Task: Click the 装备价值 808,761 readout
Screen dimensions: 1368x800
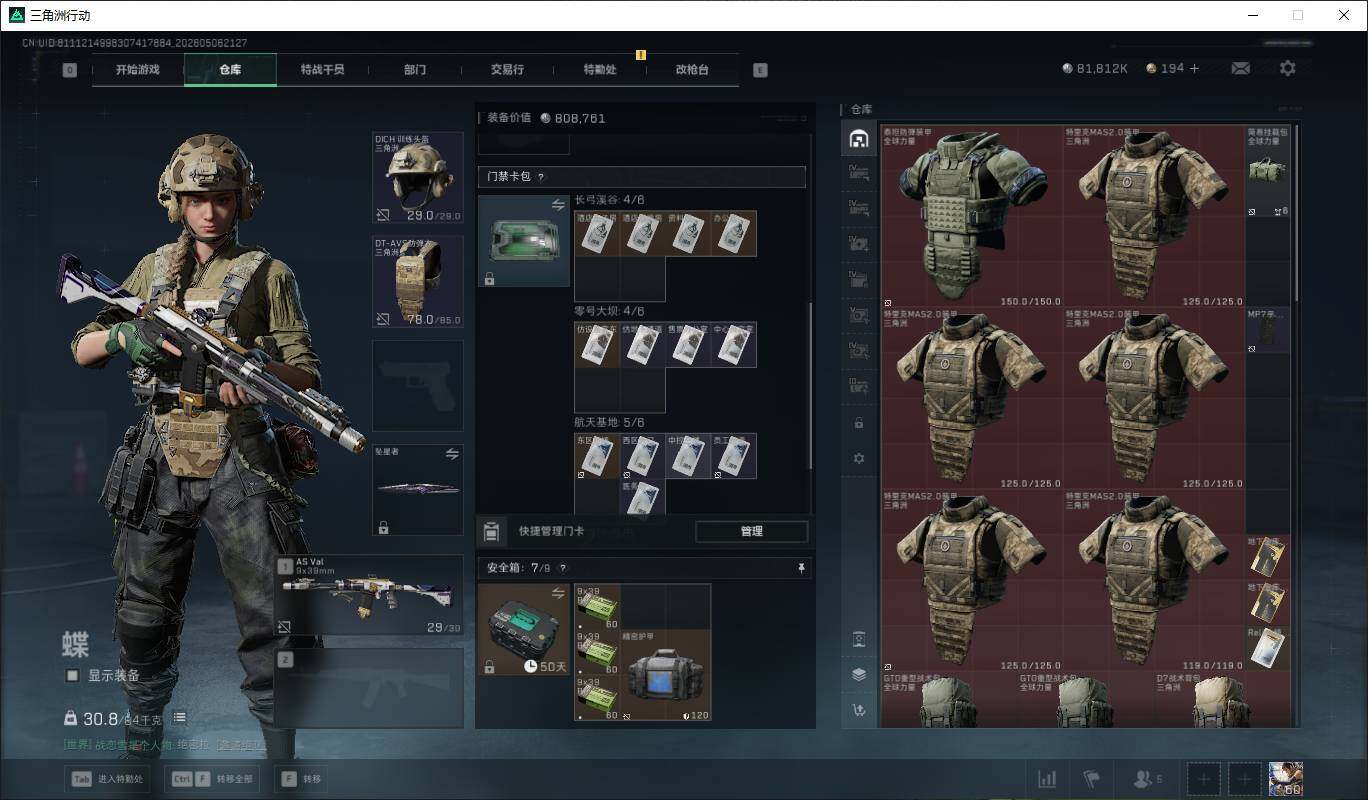Action: pos(546,118)
